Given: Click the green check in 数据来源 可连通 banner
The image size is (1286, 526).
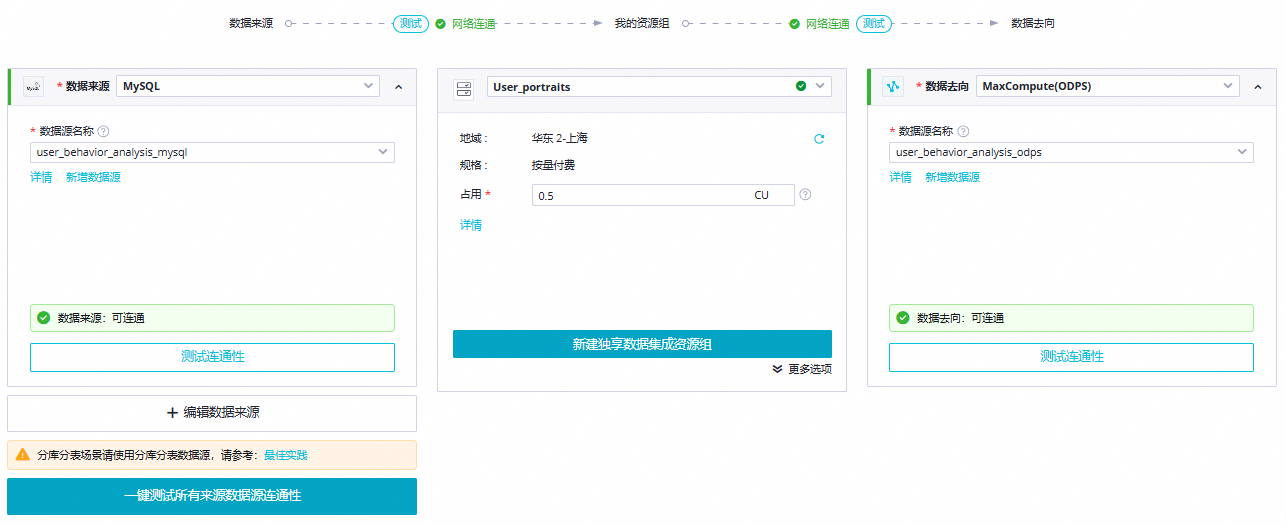Looking at the screenshot, I should point(43,318).
